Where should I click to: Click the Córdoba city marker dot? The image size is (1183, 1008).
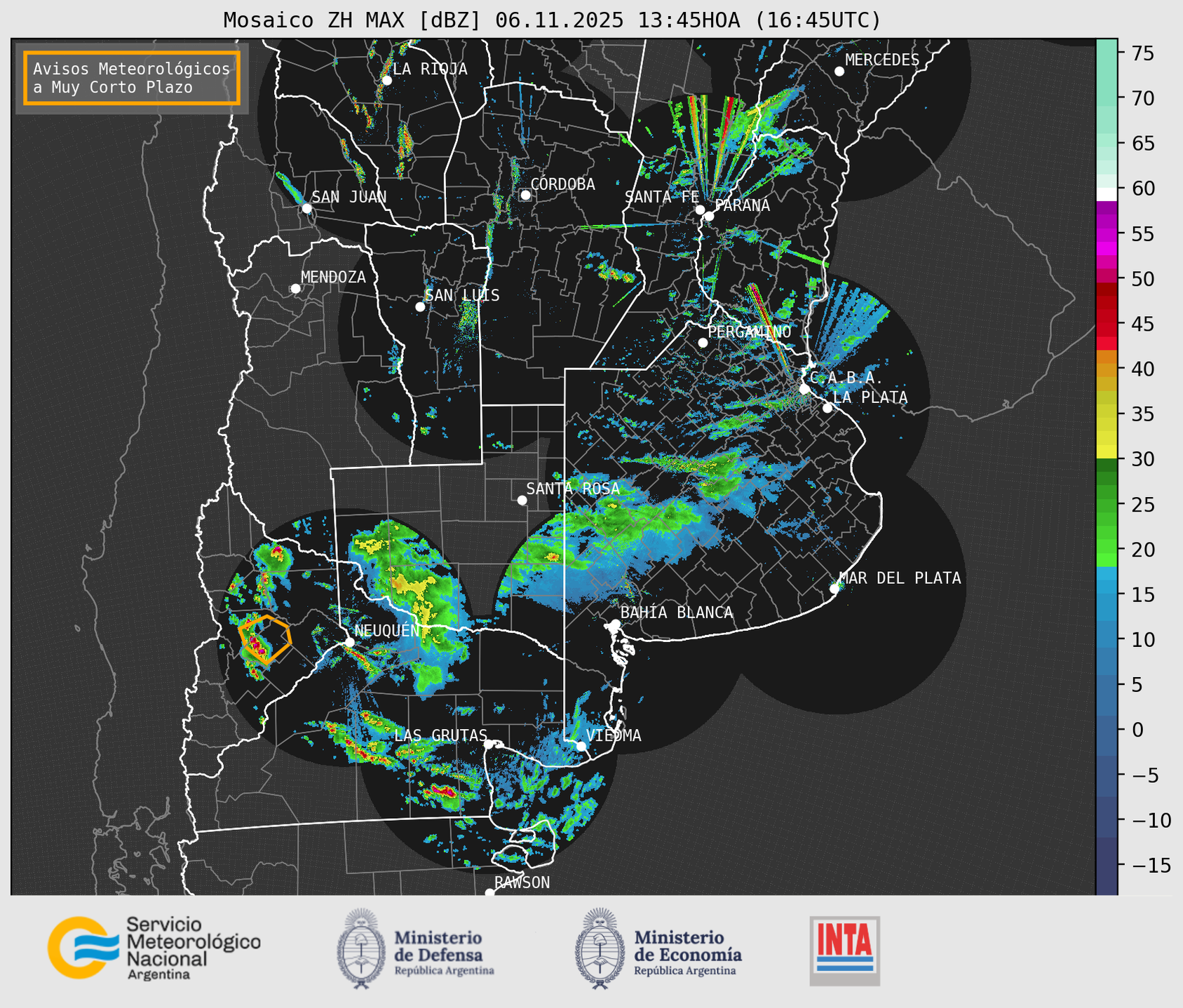coord(525,195)
